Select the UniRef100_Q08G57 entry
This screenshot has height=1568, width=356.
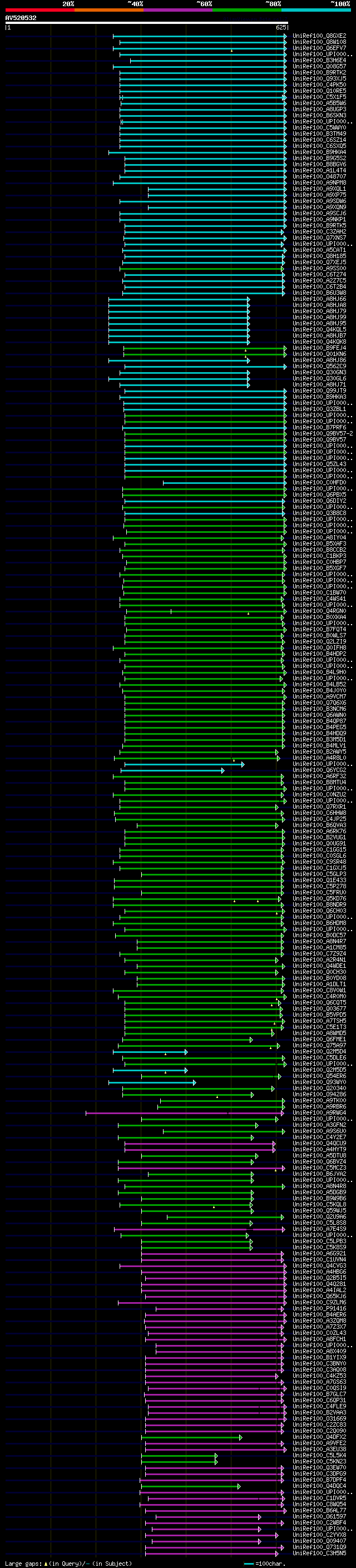tap(319, 66)
